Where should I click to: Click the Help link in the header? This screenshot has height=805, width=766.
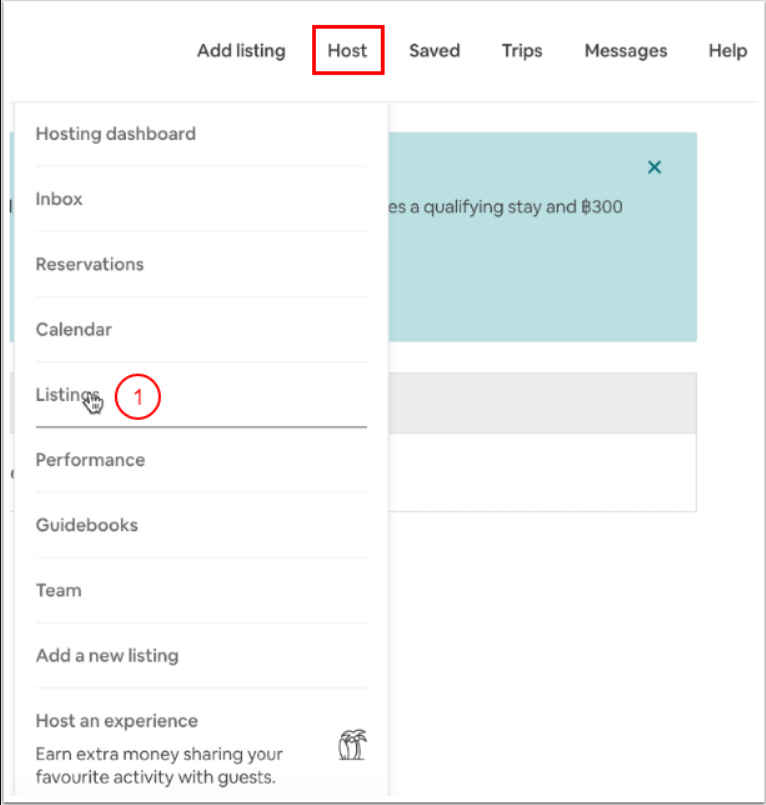727,50
